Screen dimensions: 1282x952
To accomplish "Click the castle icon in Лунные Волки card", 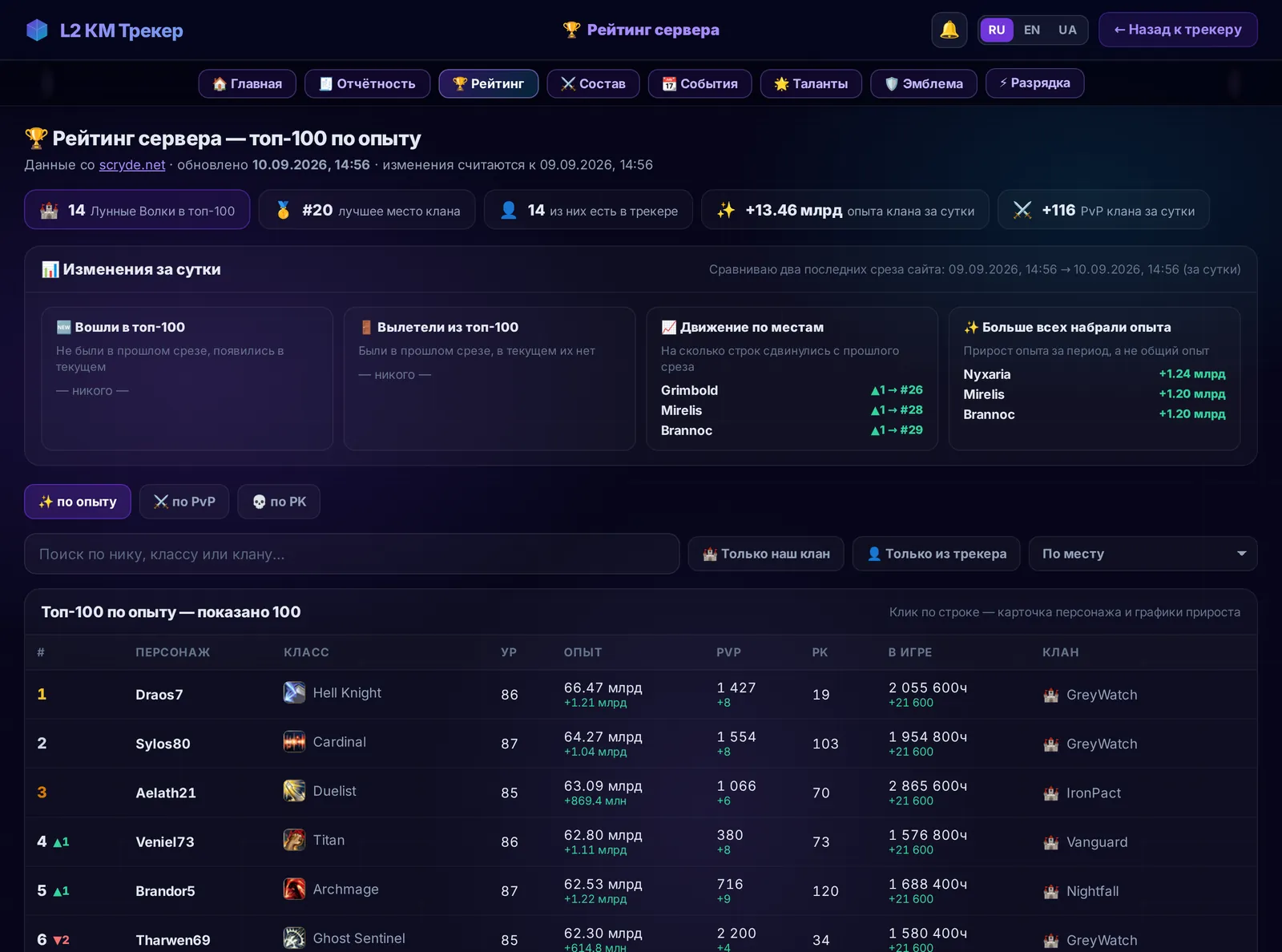I will [50, 211].
